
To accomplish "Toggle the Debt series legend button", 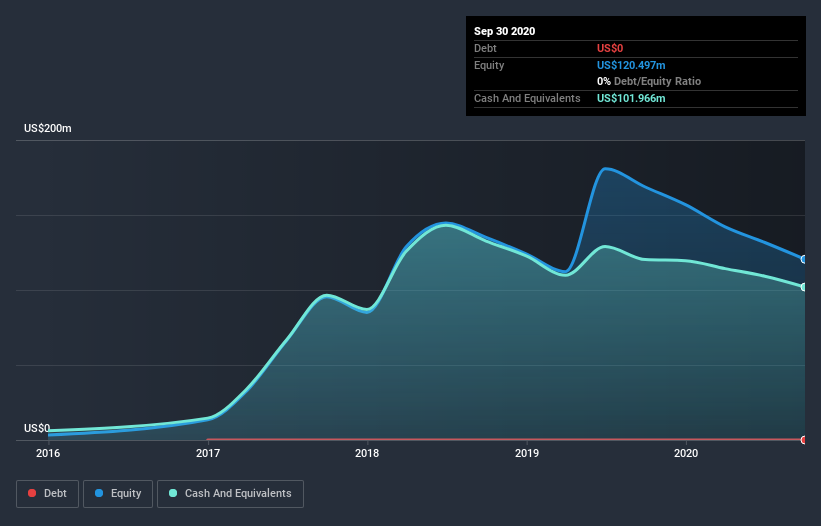I will (x=47, y=494).
